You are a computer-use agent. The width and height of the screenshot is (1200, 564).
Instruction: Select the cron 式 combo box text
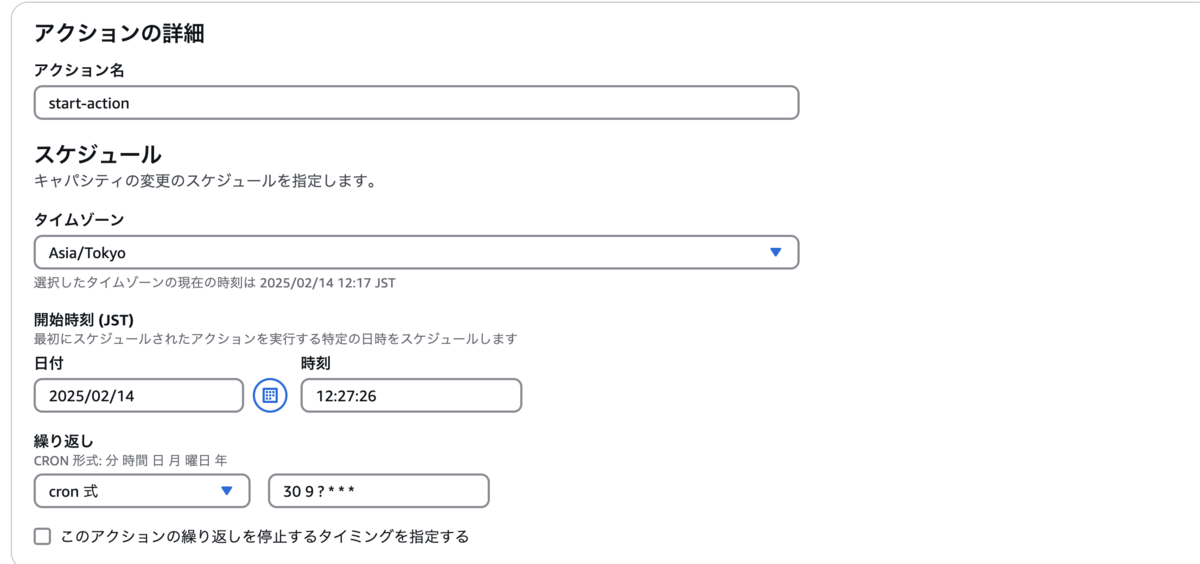click(x=74, y=491)
